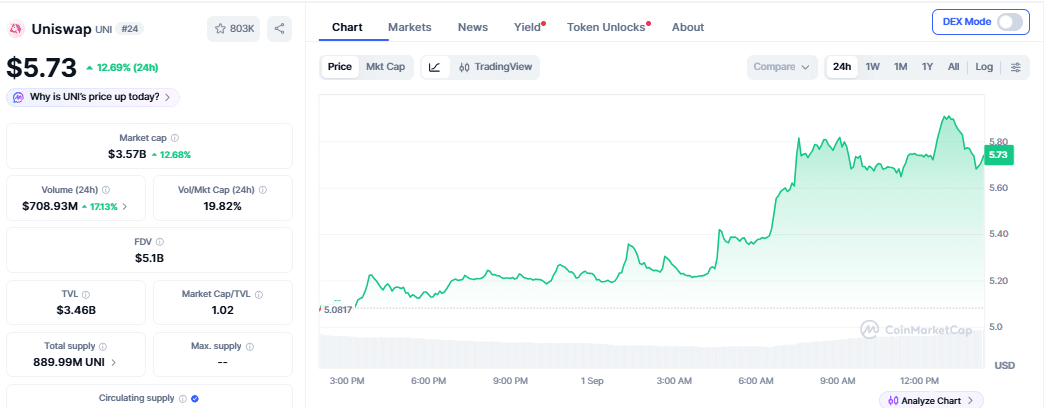Click the $3.57B market cap value
The height and width of the screenshot is (408, 1044).
coord(127,154)
